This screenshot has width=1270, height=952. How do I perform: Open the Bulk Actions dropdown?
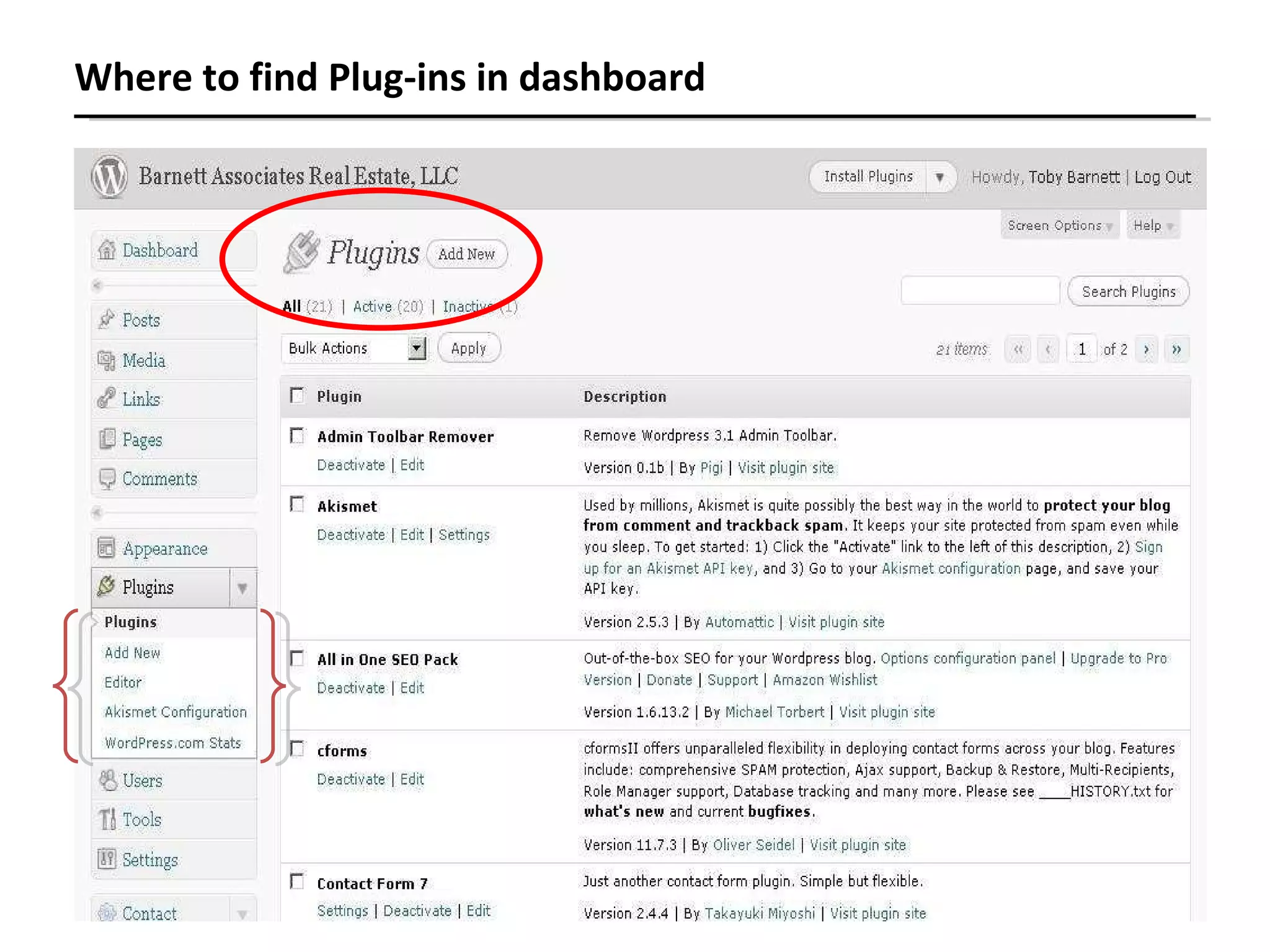click(x=354, y=348)
